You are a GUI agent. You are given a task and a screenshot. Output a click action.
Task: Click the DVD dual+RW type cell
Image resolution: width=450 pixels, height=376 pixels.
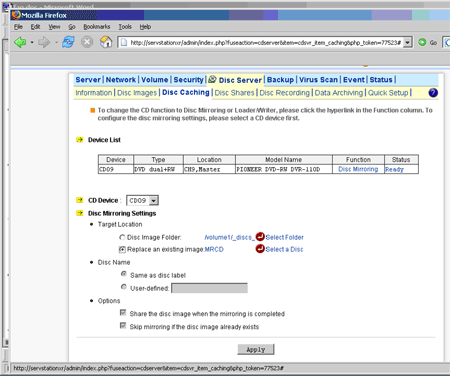tap(158, 169)
